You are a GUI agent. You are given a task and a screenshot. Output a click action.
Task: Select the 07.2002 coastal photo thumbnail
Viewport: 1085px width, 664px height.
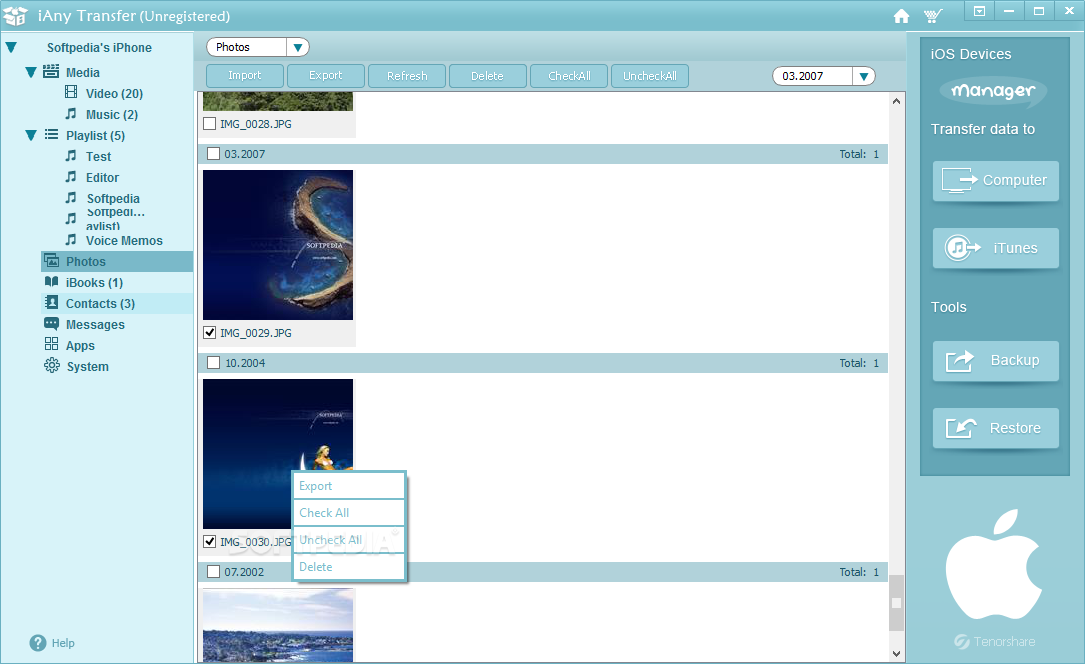click(x=278, y=625)
